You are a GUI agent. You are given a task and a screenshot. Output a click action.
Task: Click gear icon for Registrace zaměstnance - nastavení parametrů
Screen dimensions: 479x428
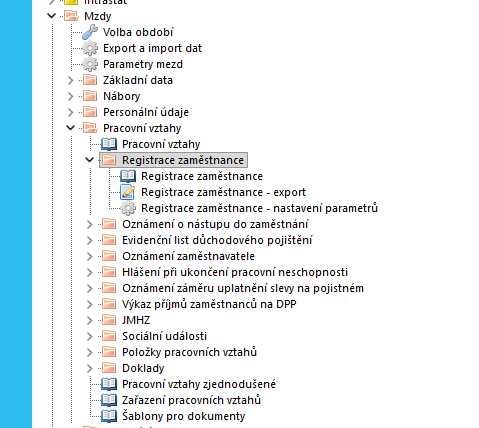[128, 208]
